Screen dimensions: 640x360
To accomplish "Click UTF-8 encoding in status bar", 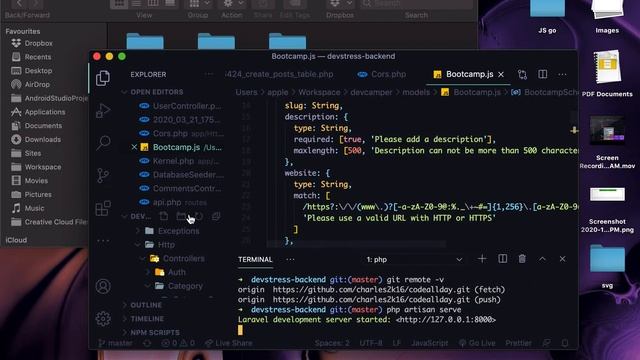I will (371, 343).
